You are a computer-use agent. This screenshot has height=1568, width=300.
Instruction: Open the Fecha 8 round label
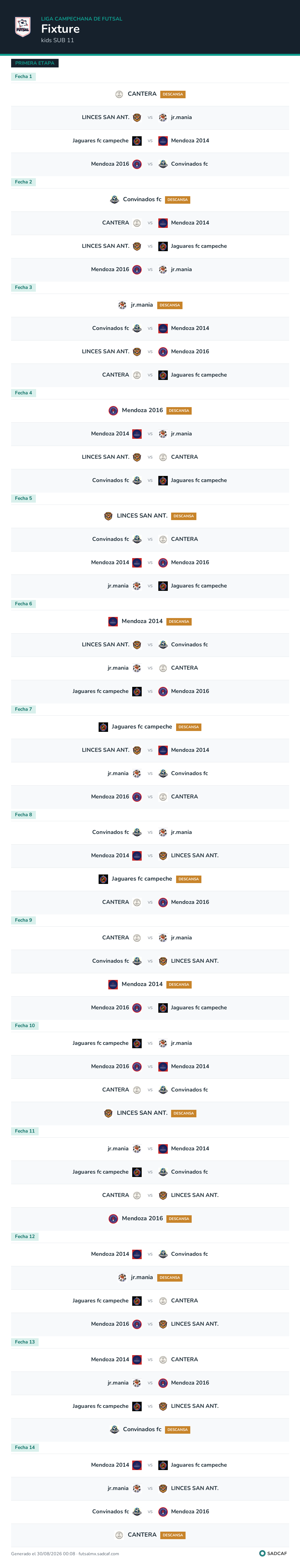pyautogui.click(x=23, y=815)
